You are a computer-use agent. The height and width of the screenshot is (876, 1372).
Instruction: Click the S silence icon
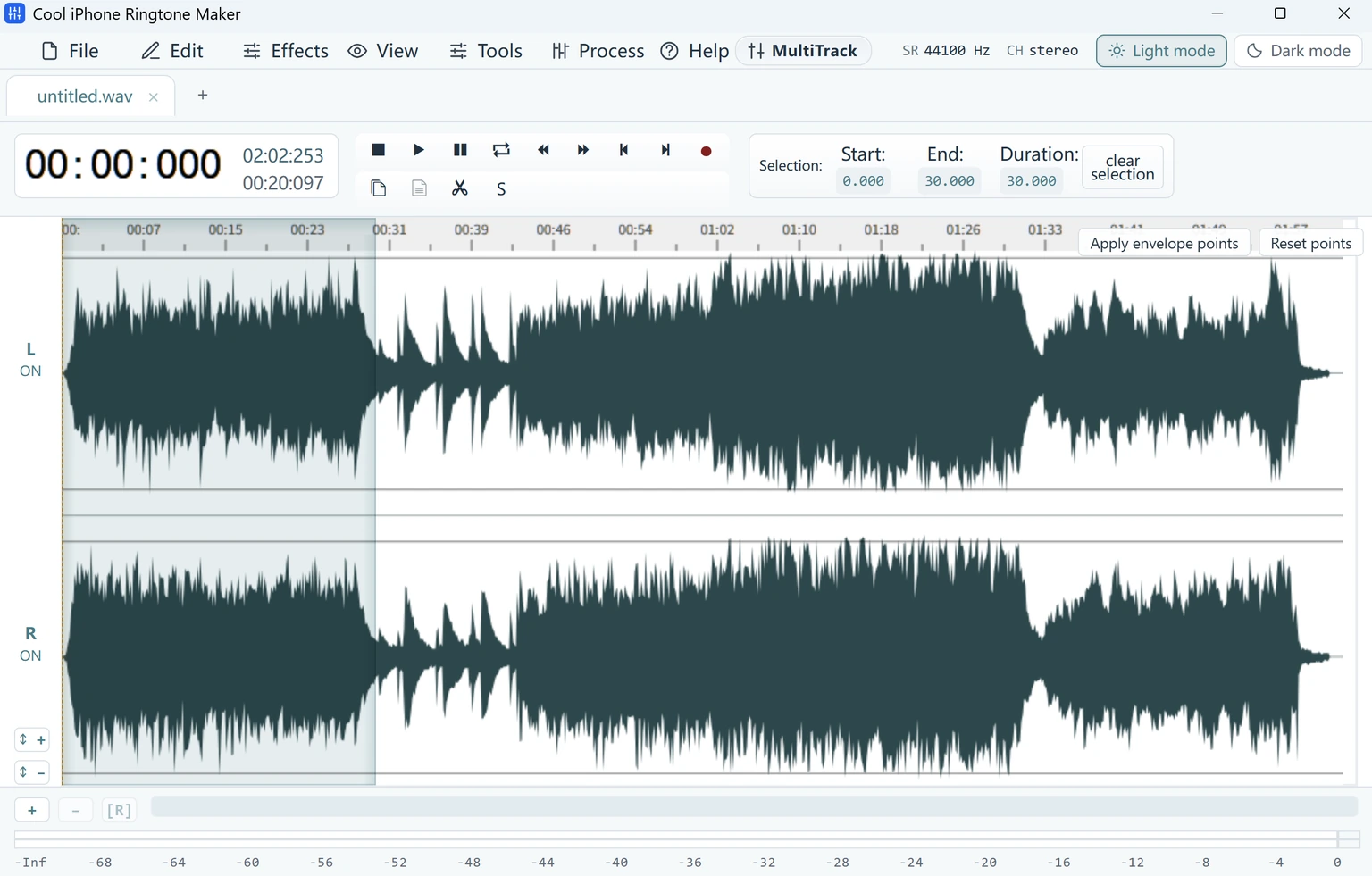pos(501,189)
